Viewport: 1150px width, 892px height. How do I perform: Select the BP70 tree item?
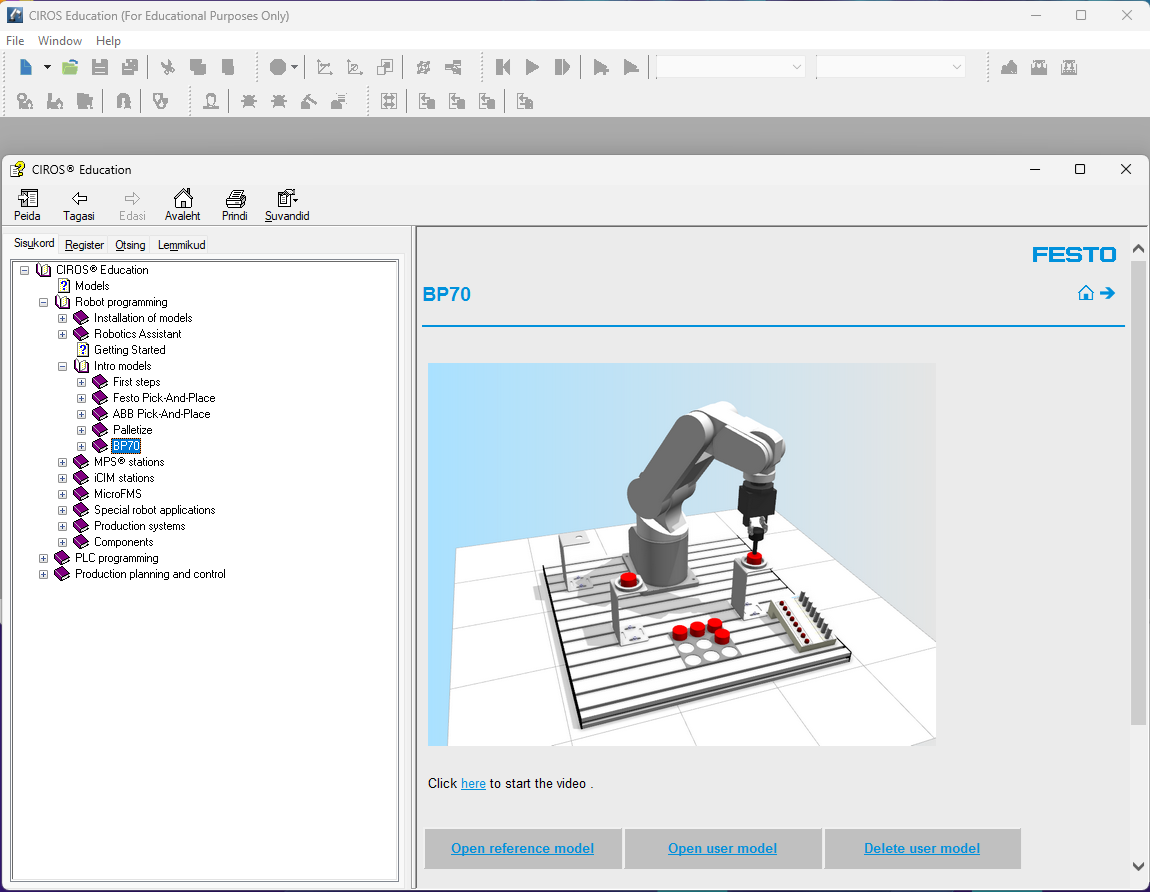point(126,446)
